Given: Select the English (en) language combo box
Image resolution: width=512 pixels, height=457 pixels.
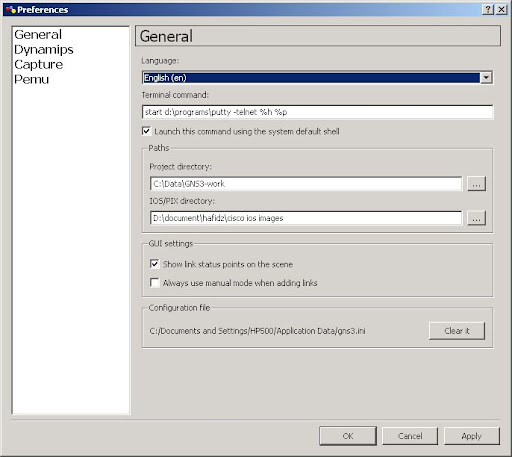Looking at the screenshot, I should 317,78.
